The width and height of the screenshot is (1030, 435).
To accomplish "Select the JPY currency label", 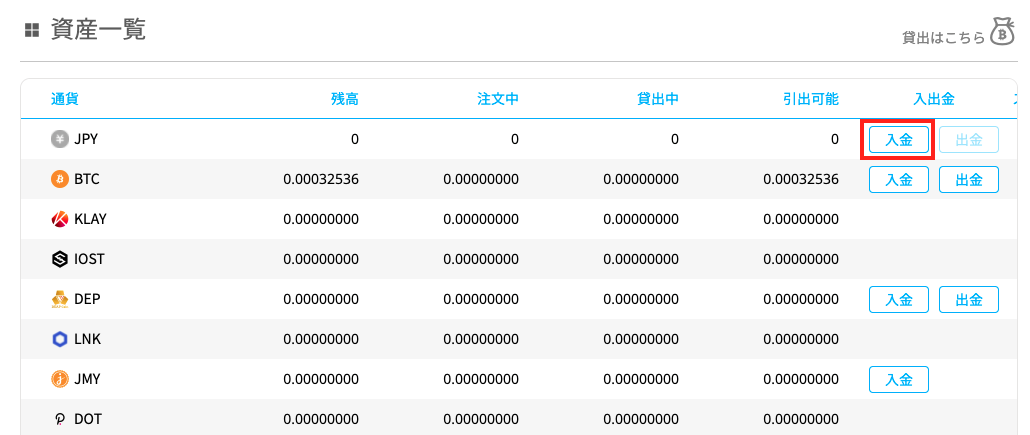I will [87, 139].
